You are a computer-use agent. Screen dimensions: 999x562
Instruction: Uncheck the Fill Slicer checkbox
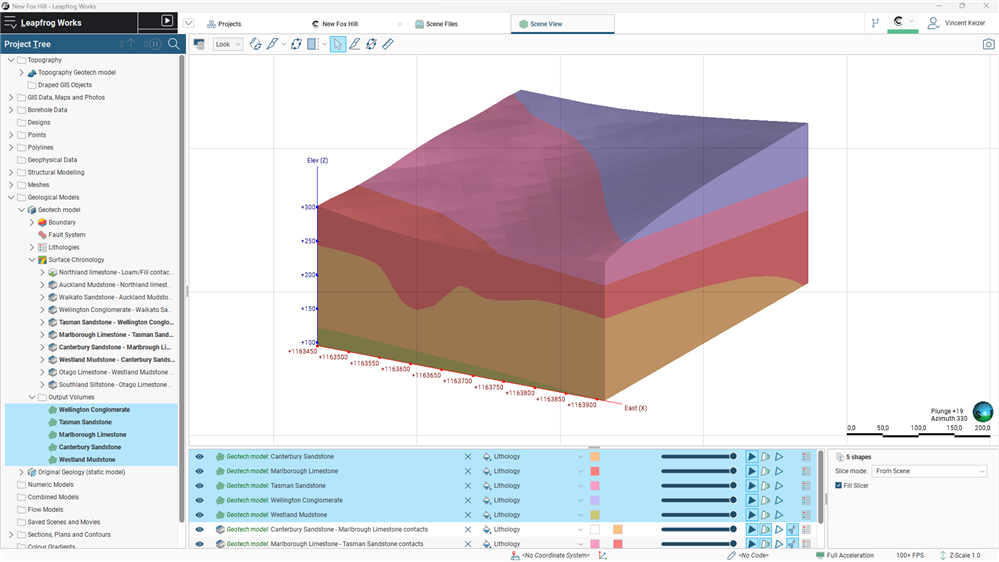pyautogui.click(x=838, y=485)
